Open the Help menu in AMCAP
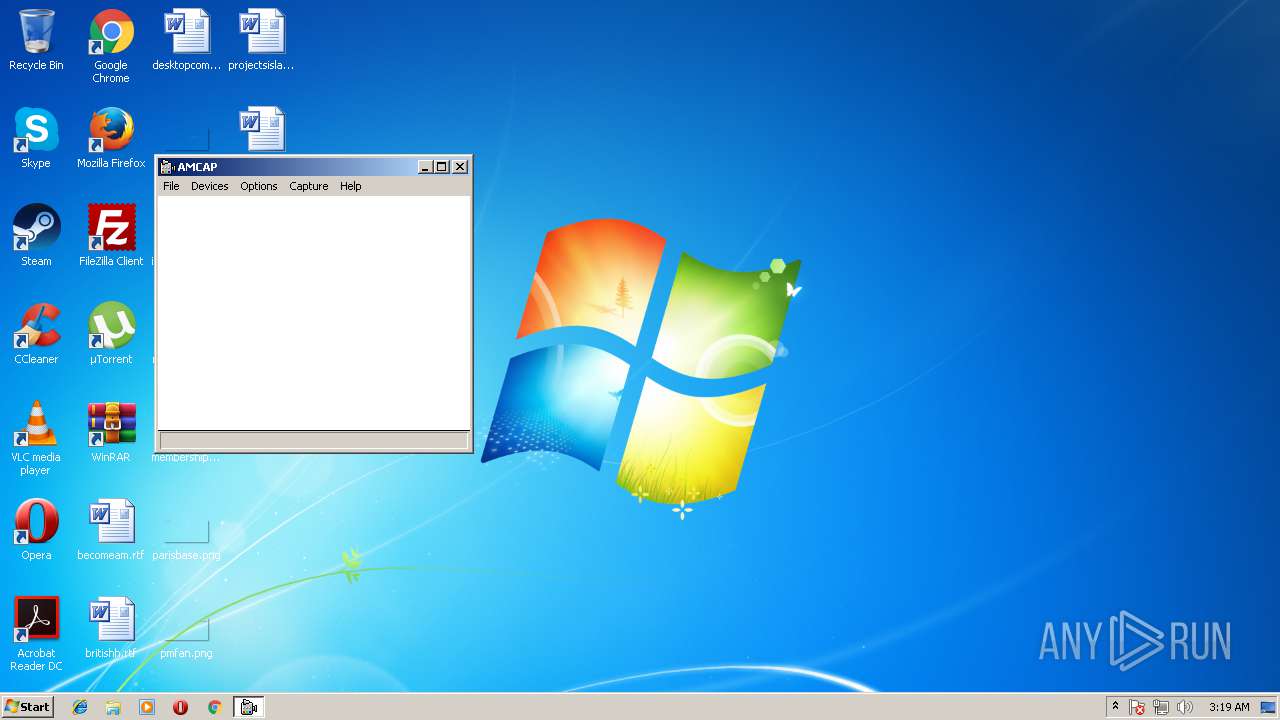Screen dimensions: 1280x720 pos(350,186)
